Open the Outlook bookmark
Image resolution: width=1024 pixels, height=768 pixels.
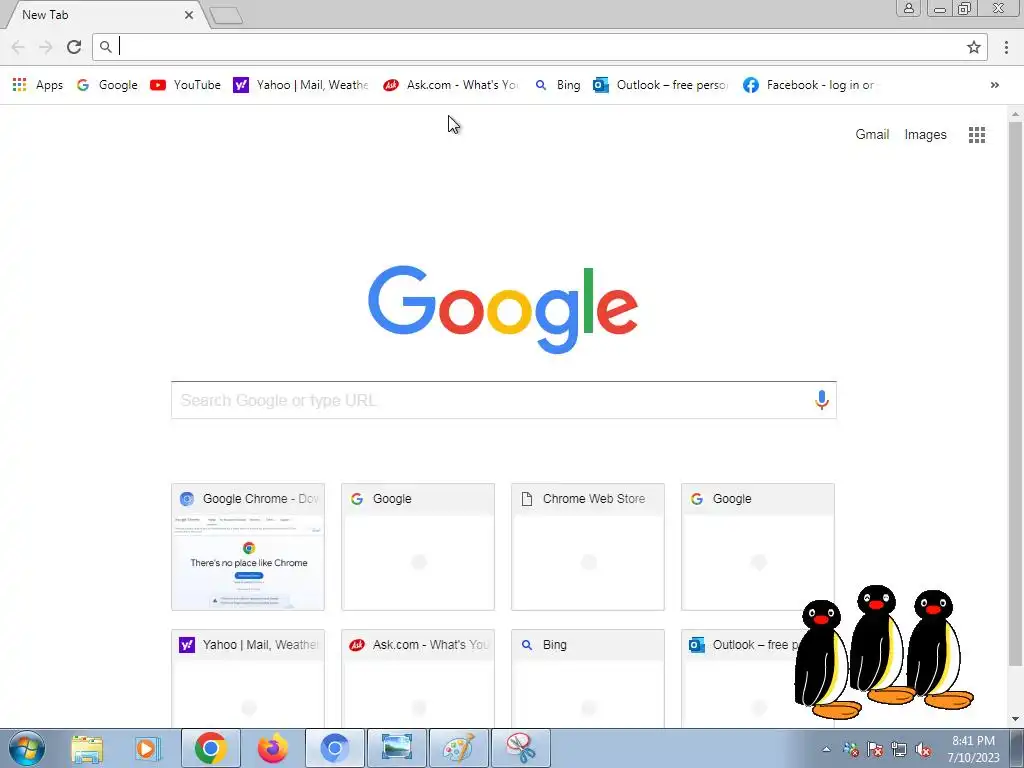(x=660, y=85)
